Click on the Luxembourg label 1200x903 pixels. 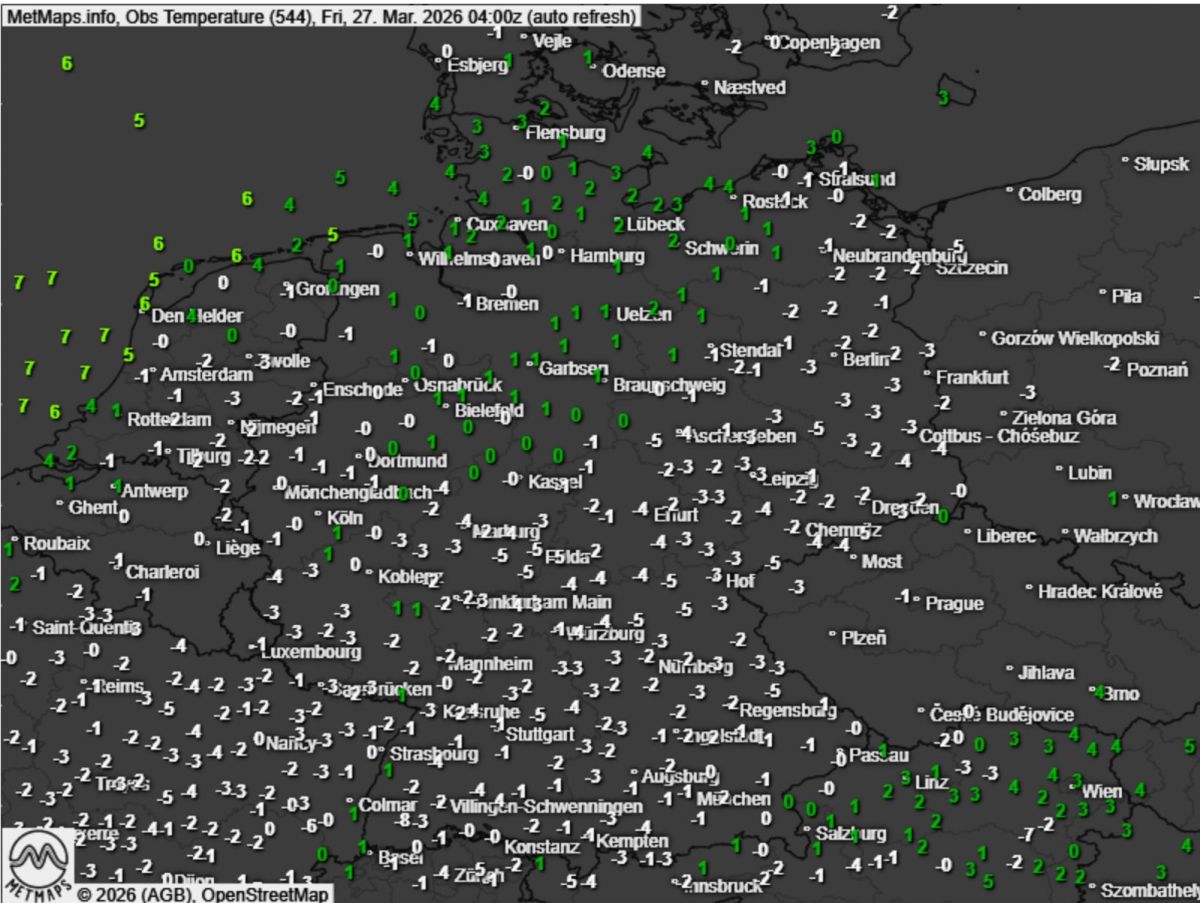[309, 651]
